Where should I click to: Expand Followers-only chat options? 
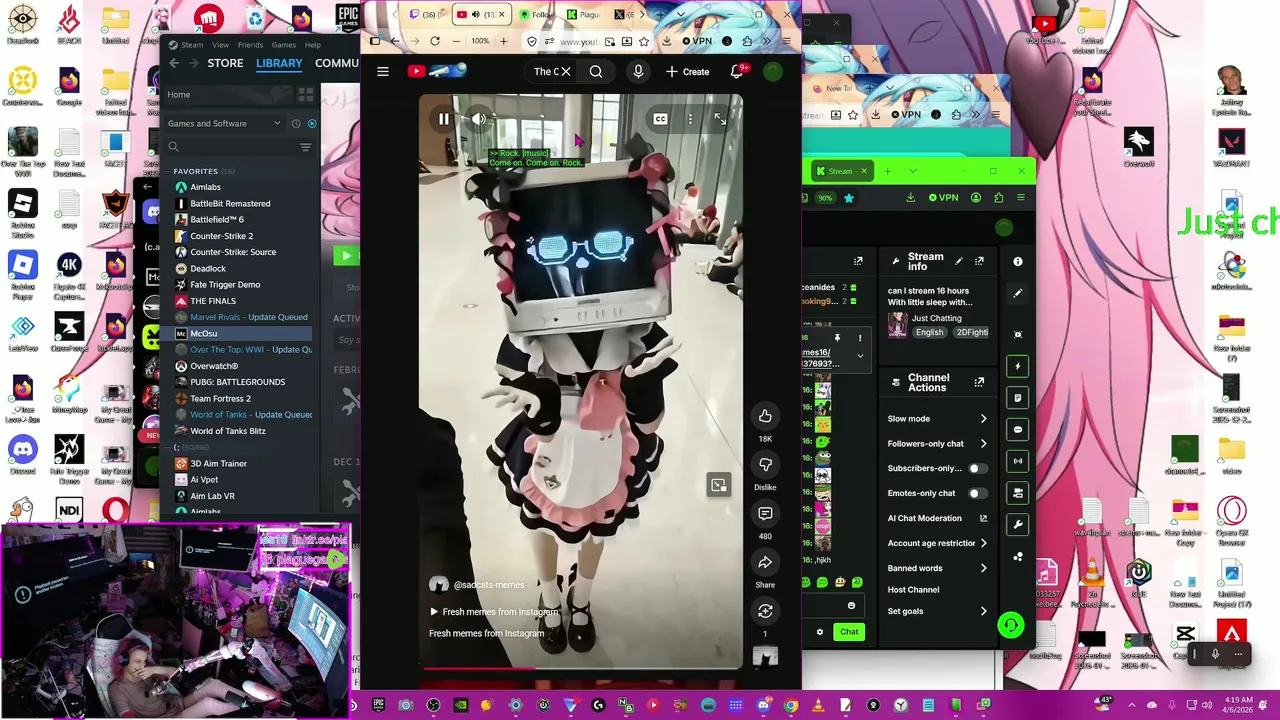click(983, 444)
